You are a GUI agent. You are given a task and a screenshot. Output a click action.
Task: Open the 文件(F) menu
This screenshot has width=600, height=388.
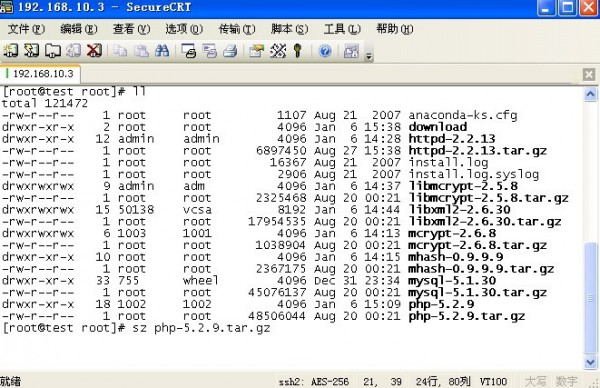26,29
